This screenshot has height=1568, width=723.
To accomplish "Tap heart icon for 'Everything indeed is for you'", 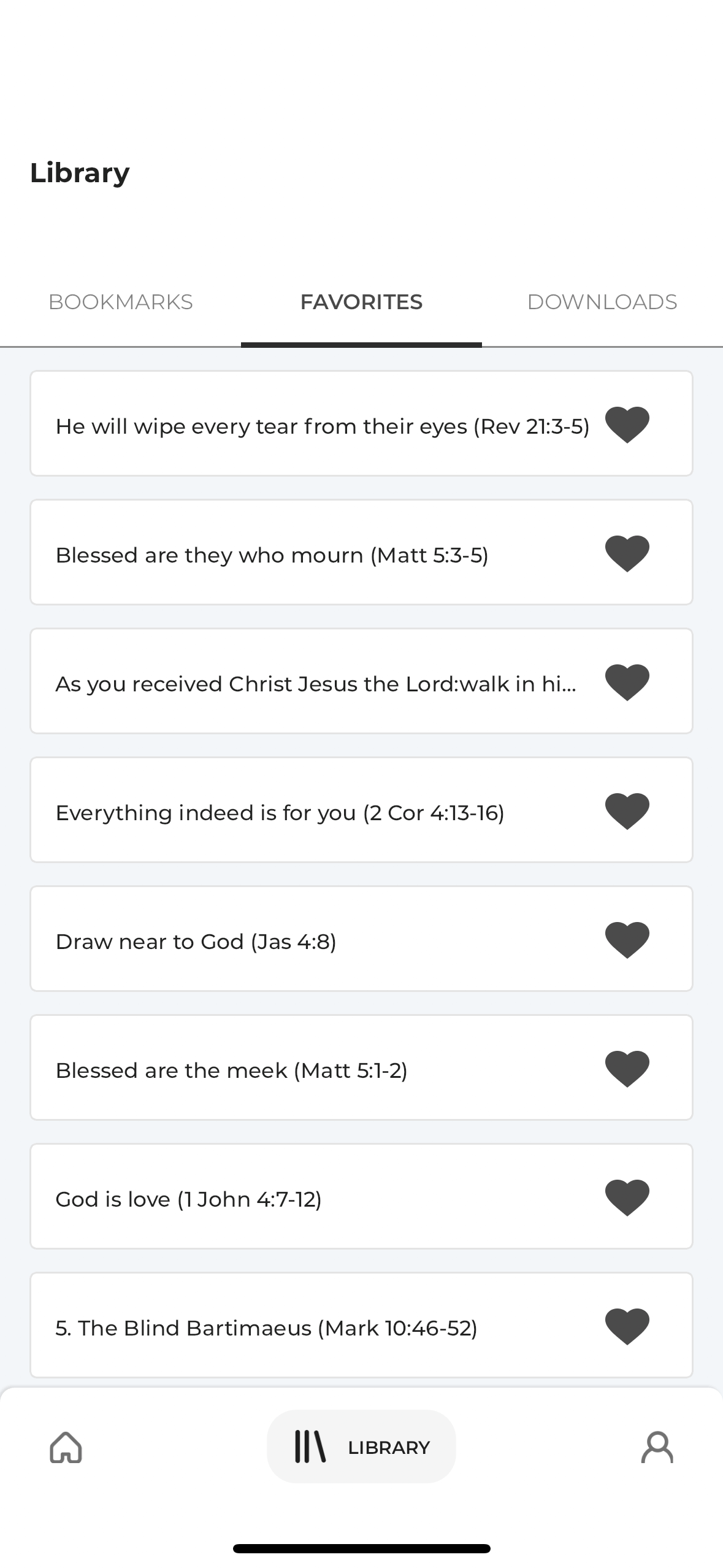I will pos(627,811).
